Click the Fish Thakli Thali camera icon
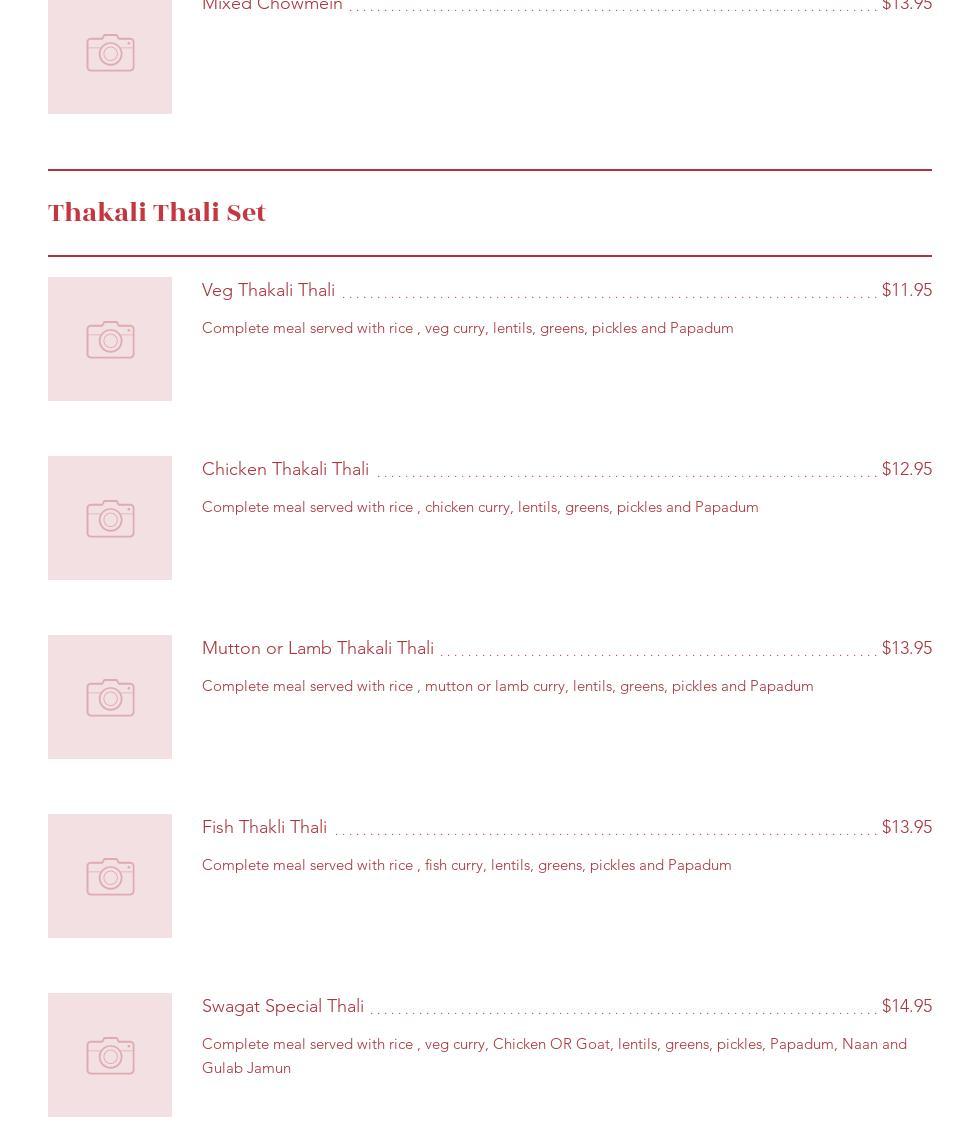The image size is (965, 1126). [x=110, y=876]
